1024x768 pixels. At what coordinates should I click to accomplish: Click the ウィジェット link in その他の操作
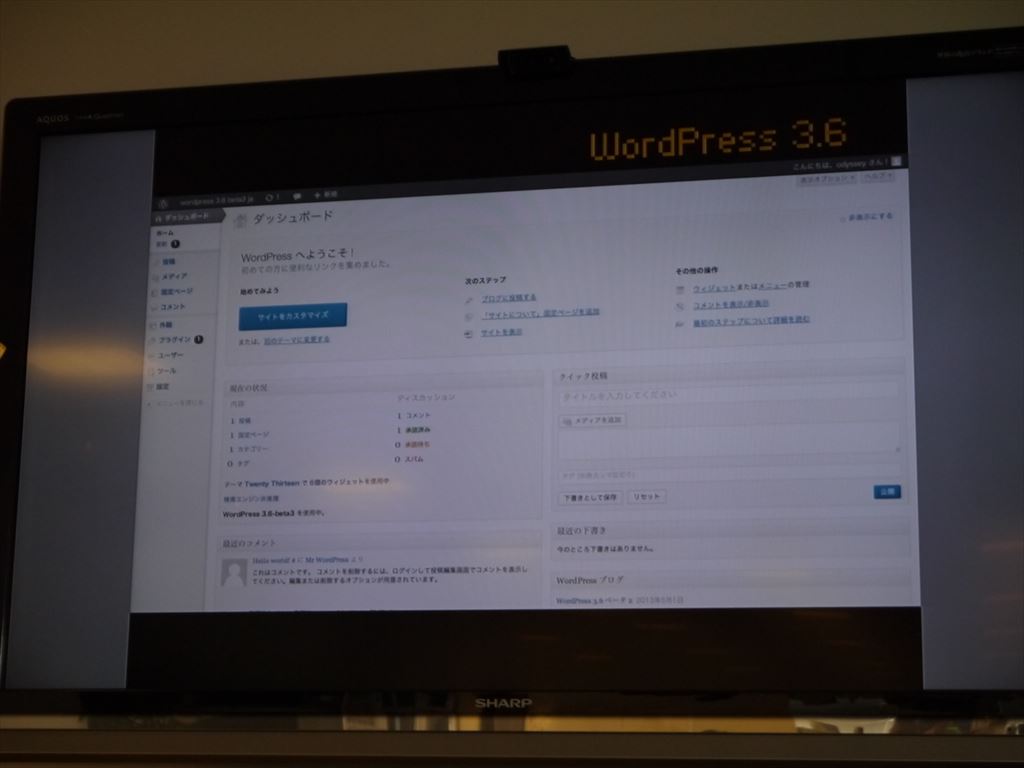coord(714,287)
